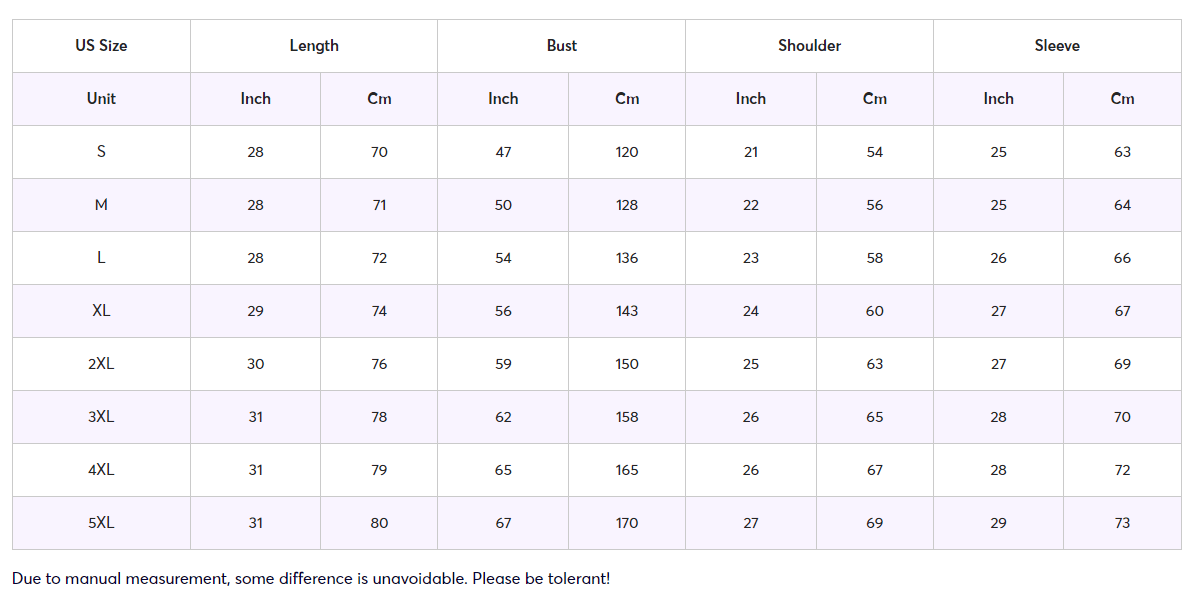Click the Unit label cell
Viewport: 1195px width, 594px height.
pos(101,99)
